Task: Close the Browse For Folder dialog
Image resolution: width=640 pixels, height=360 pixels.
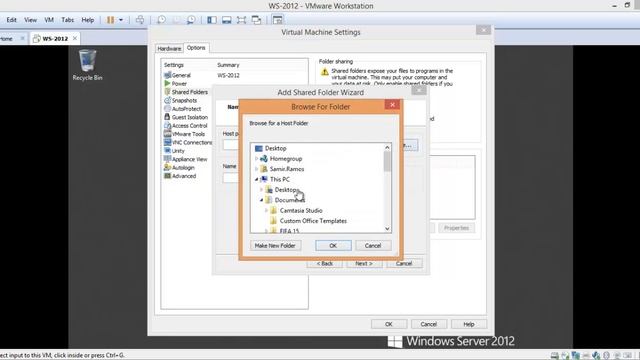Action: pyautogui.click(x=392, y=105)
